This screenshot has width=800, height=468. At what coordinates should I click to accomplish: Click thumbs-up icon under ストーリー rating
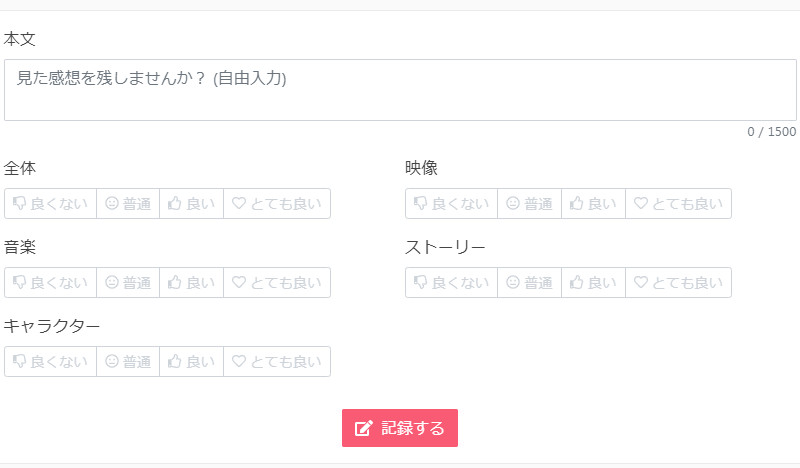point(576,282)
